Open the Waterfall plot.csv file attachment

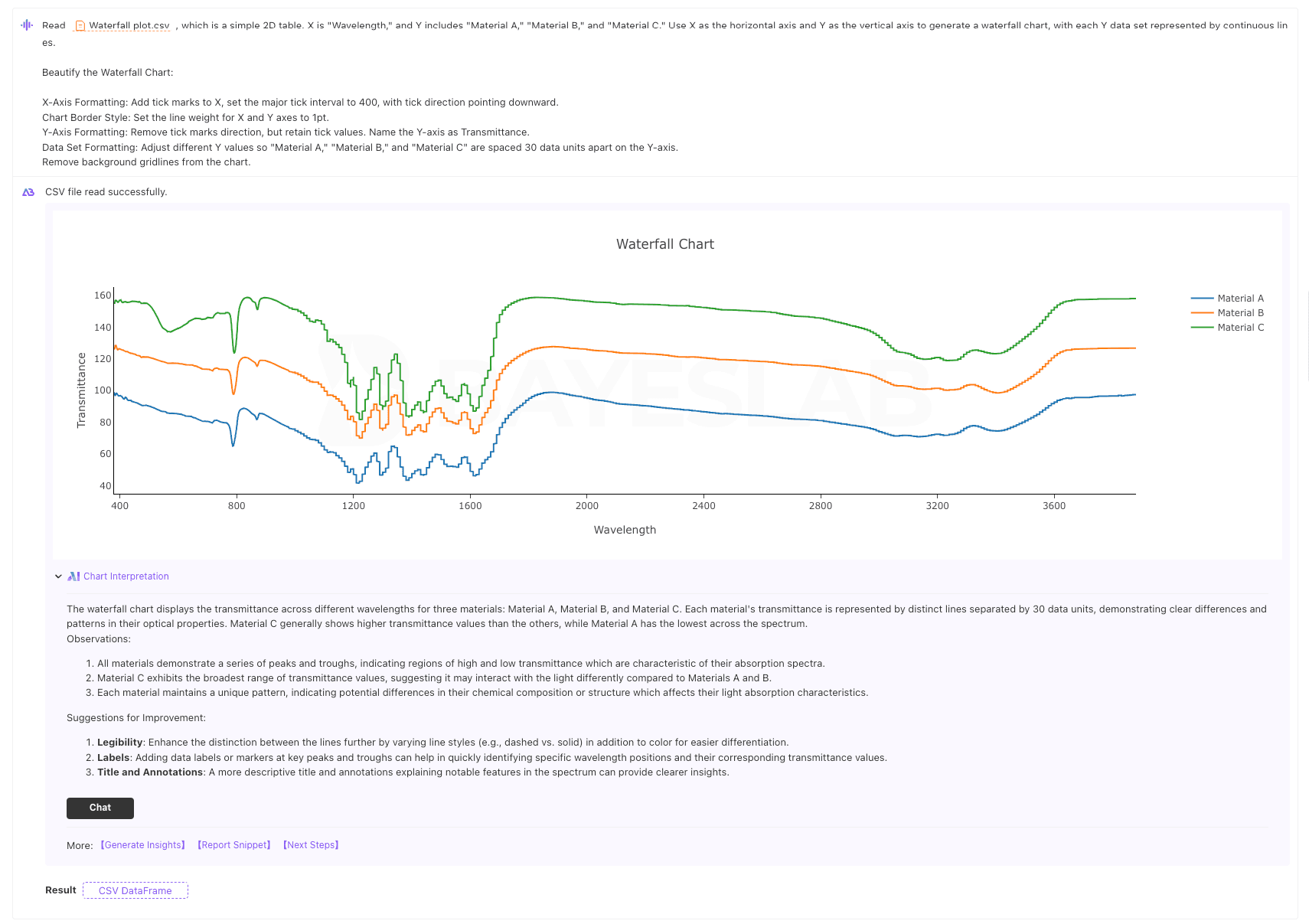(x=122, y=25)
